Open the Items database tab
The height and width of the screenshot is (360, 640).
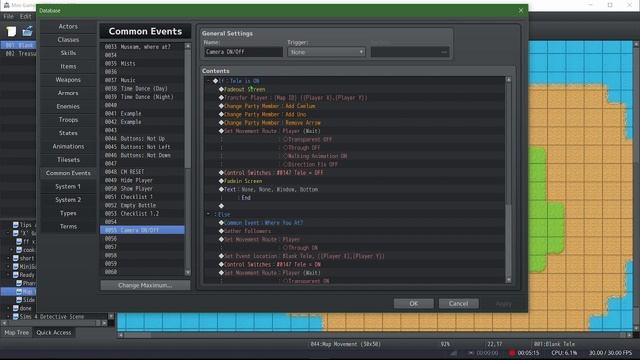[x=68, y=67]
